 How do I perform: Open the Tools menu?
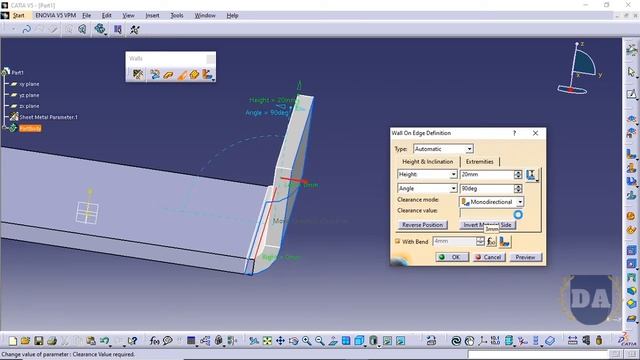pos(177,16)
